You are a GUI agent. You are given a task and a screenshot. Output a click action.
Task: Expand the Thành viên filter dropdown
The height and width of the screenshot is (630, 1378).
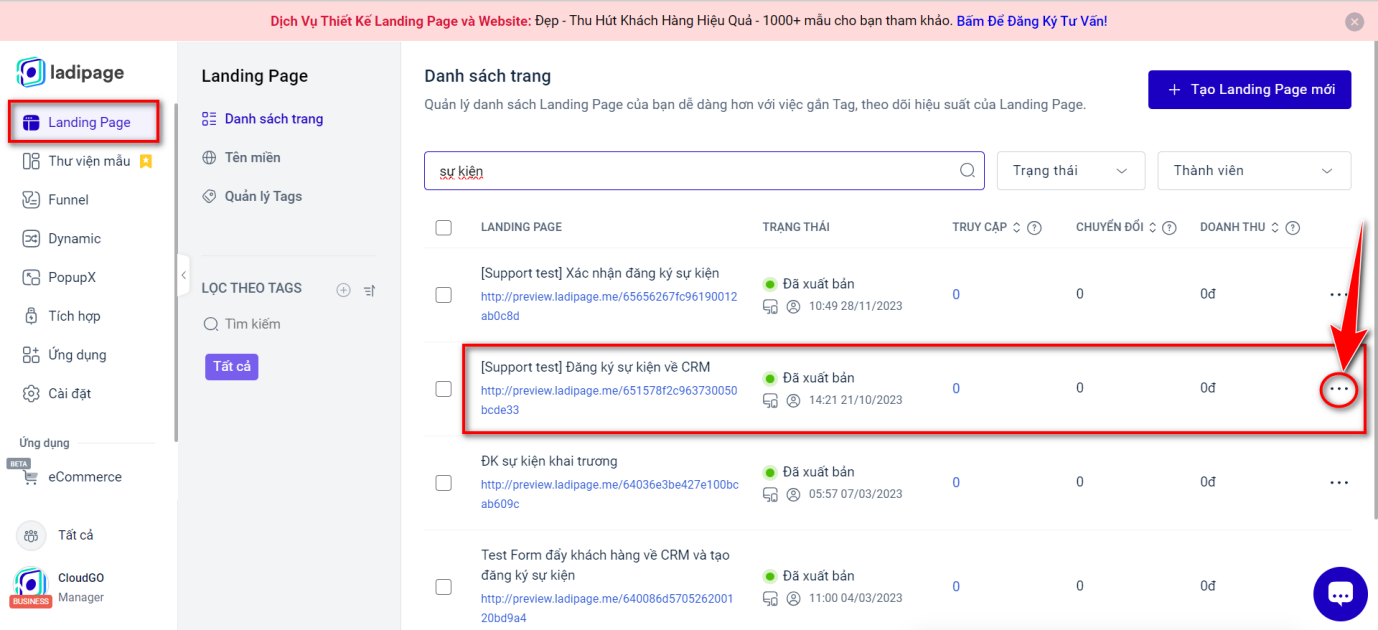coord(1253,171)
